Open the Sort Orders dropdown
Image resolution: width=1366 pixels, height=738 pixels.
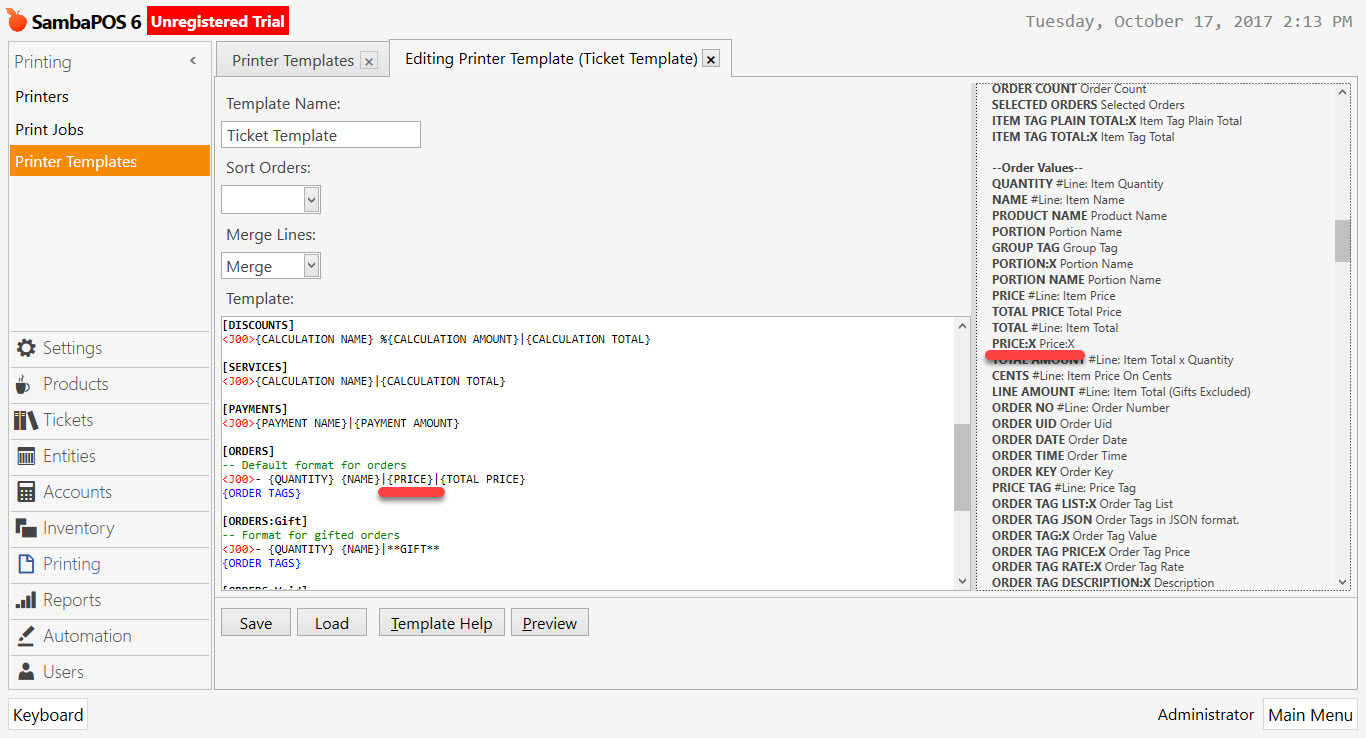[x=270, y=199]
